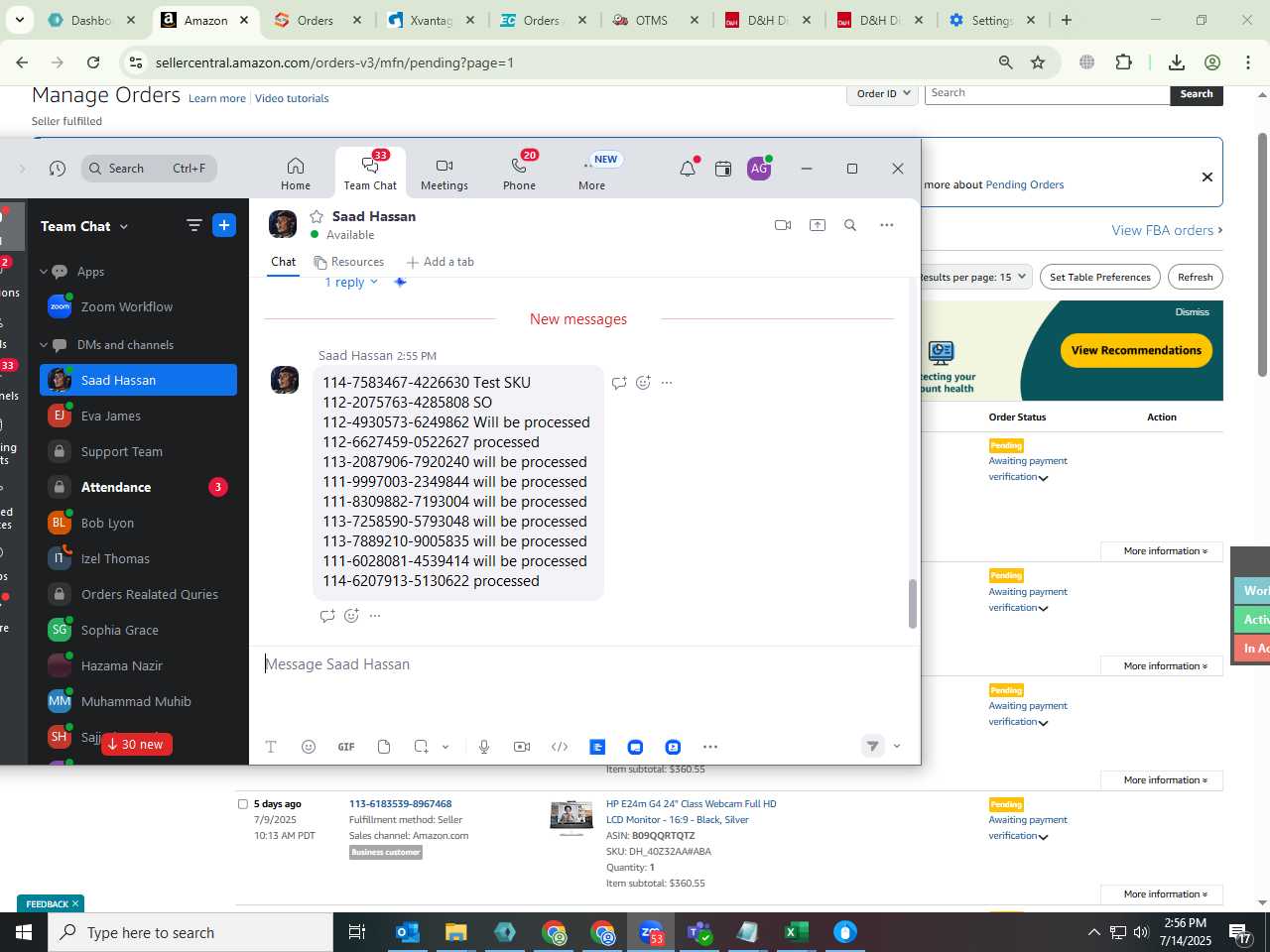Click Add a tab in chat header
The image size is (1270, 952).
tap(440, 262)
